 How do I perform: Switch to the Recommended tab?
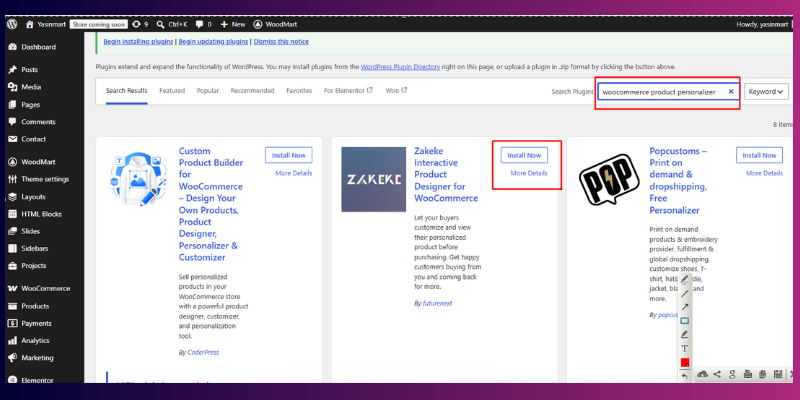[252, 91]
